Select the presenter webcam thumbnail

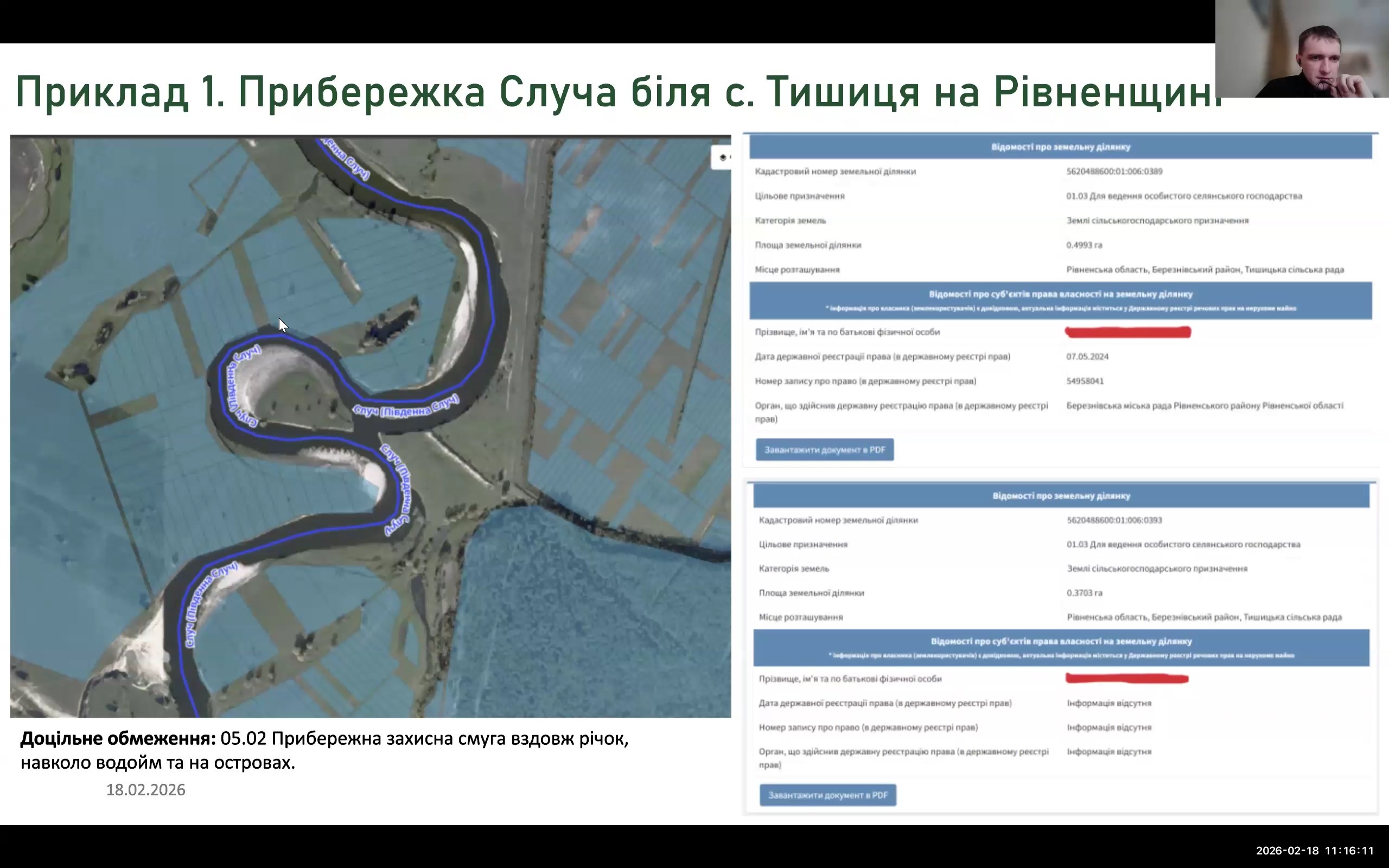[1302, 49]
